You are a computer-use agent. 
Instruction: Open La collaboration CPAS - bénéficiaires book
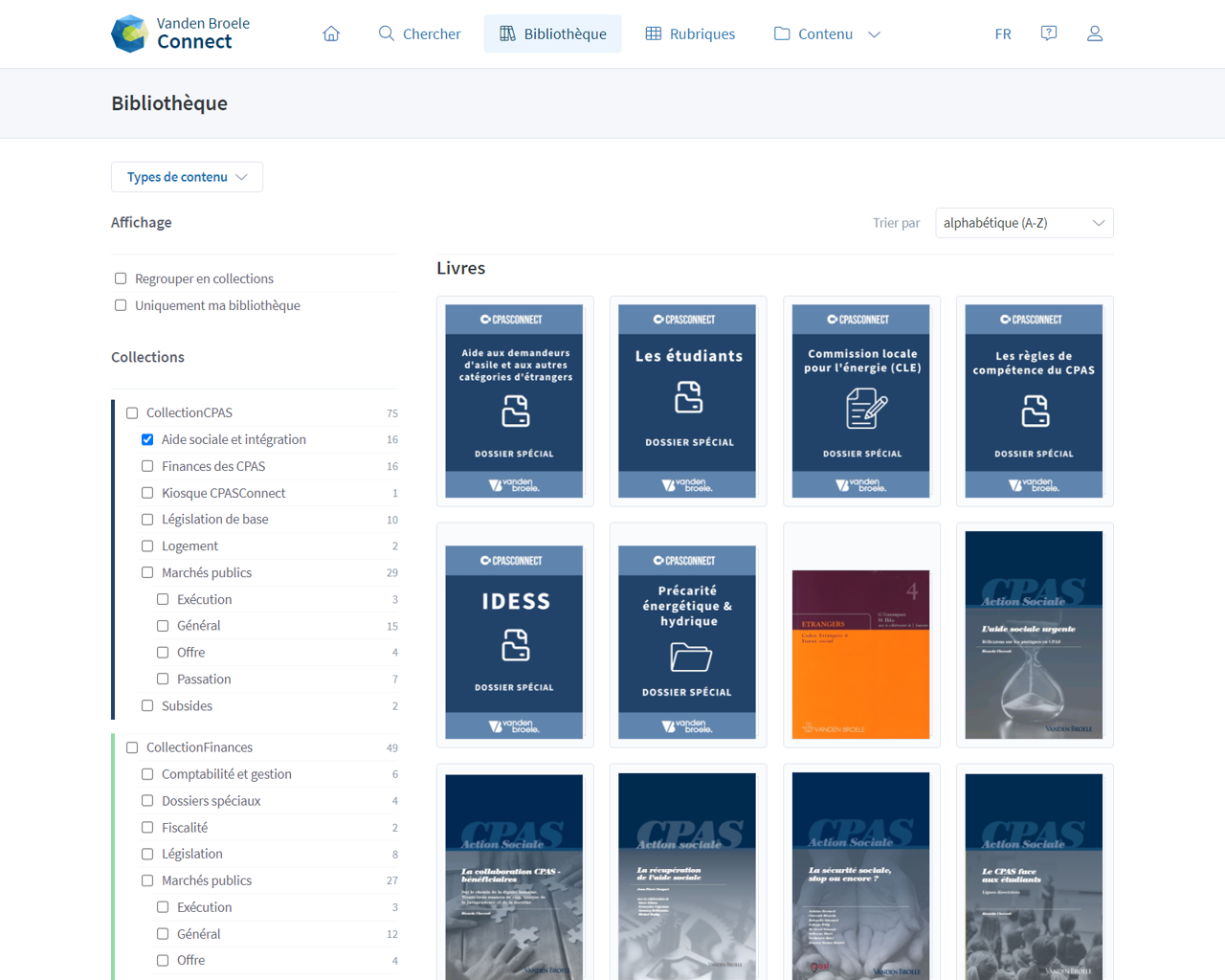click(x=515, y=873)
